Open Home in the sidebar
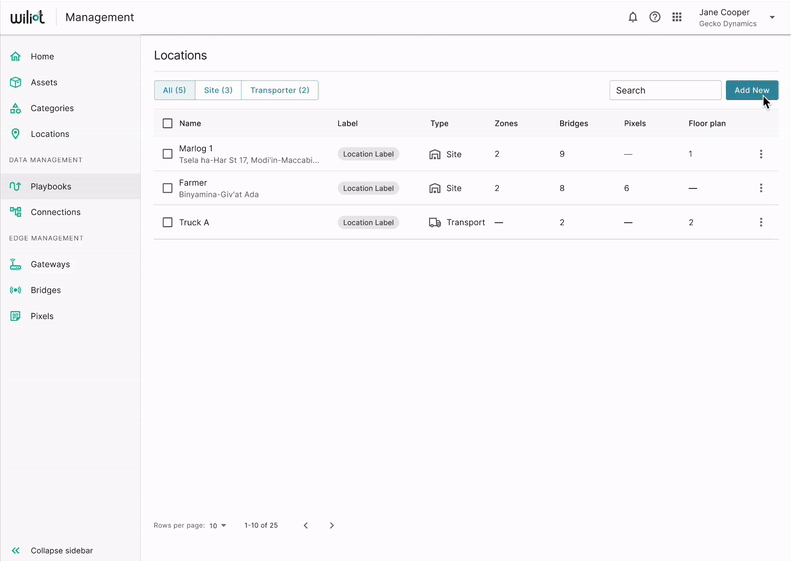 pyautogui.click(x=42, y=57)
